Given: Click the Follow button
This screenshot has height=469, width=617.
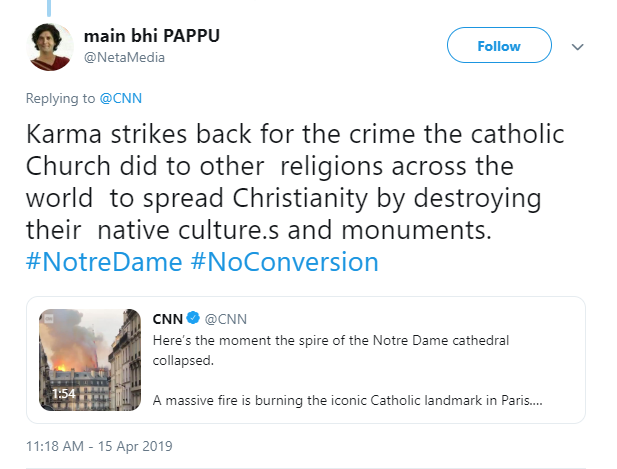Looking at the screenshot, I should [x=498, y=46].
